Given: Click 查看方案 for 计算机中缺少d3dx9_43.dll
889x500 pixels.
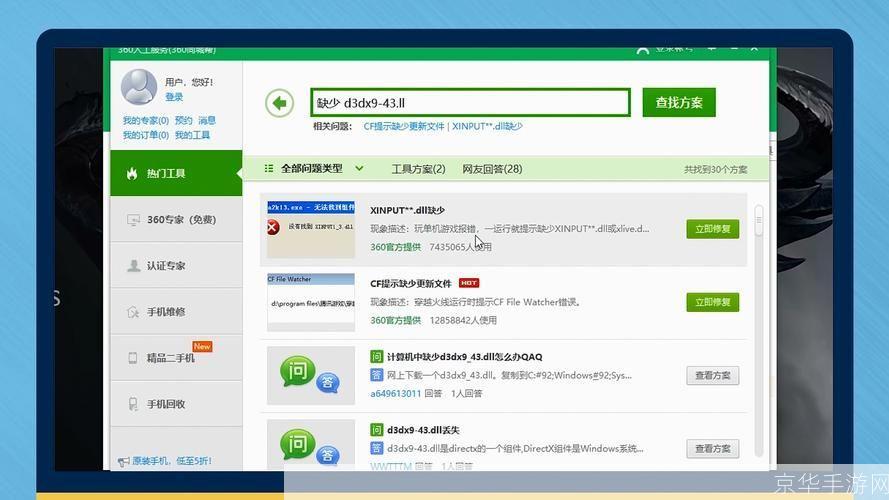Looking at the screenshot, I should coord(713,375).
